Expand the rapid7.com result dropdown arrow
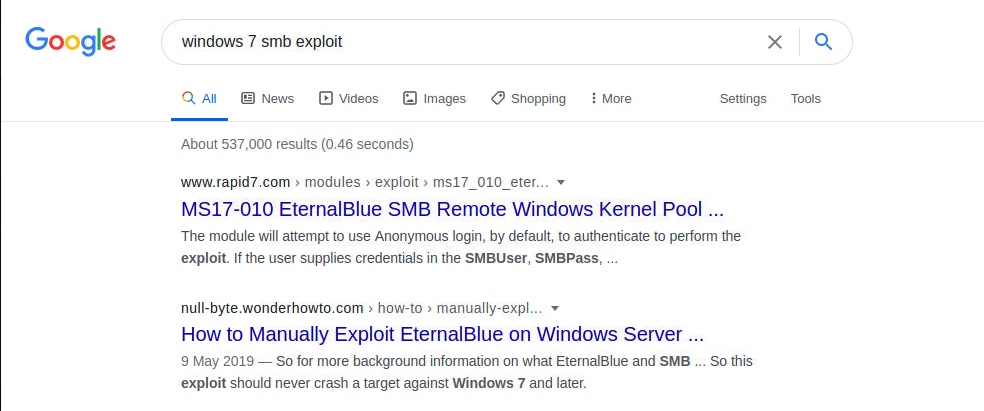Image resolution: width=984 pixels, height=411 pixels. pyautogui.click(x=561, y=182)
